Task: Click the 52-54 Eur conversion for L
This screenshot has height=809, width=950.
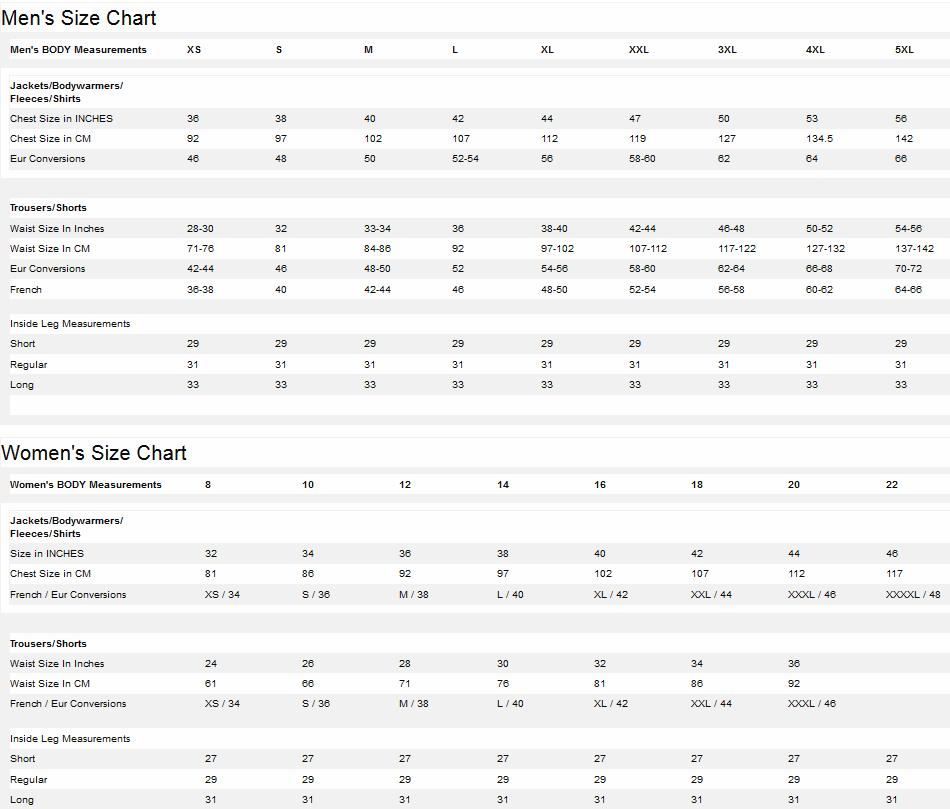Action: coord(465,159)
